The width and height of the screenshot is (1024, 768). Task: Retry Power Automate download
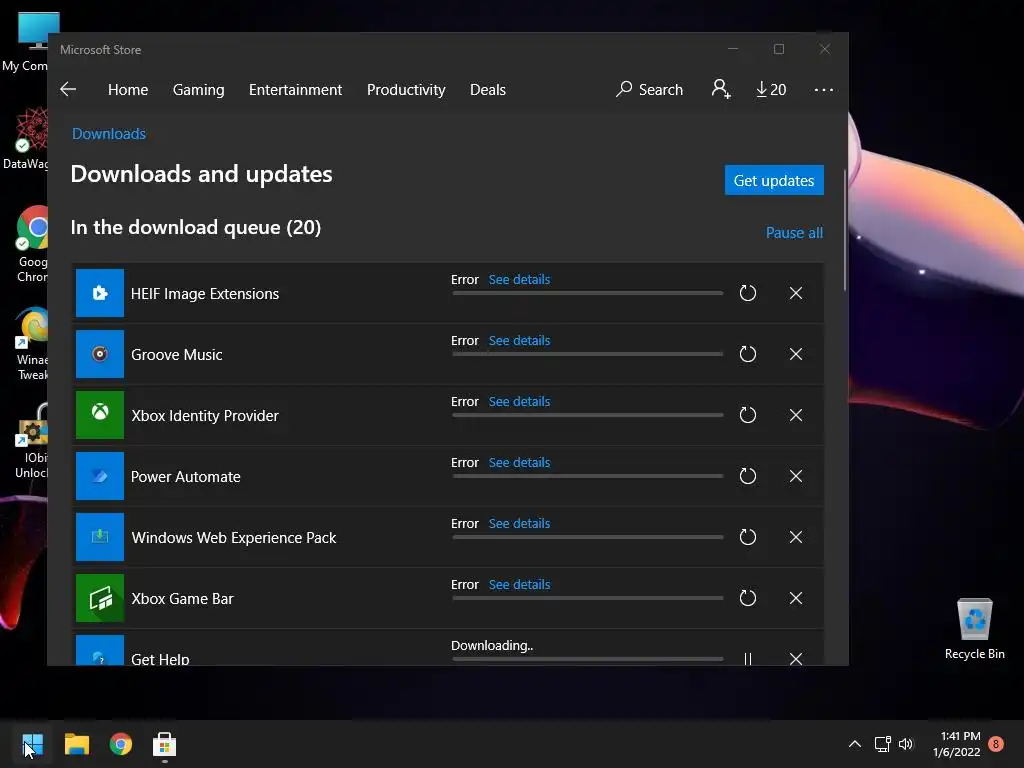748,476
